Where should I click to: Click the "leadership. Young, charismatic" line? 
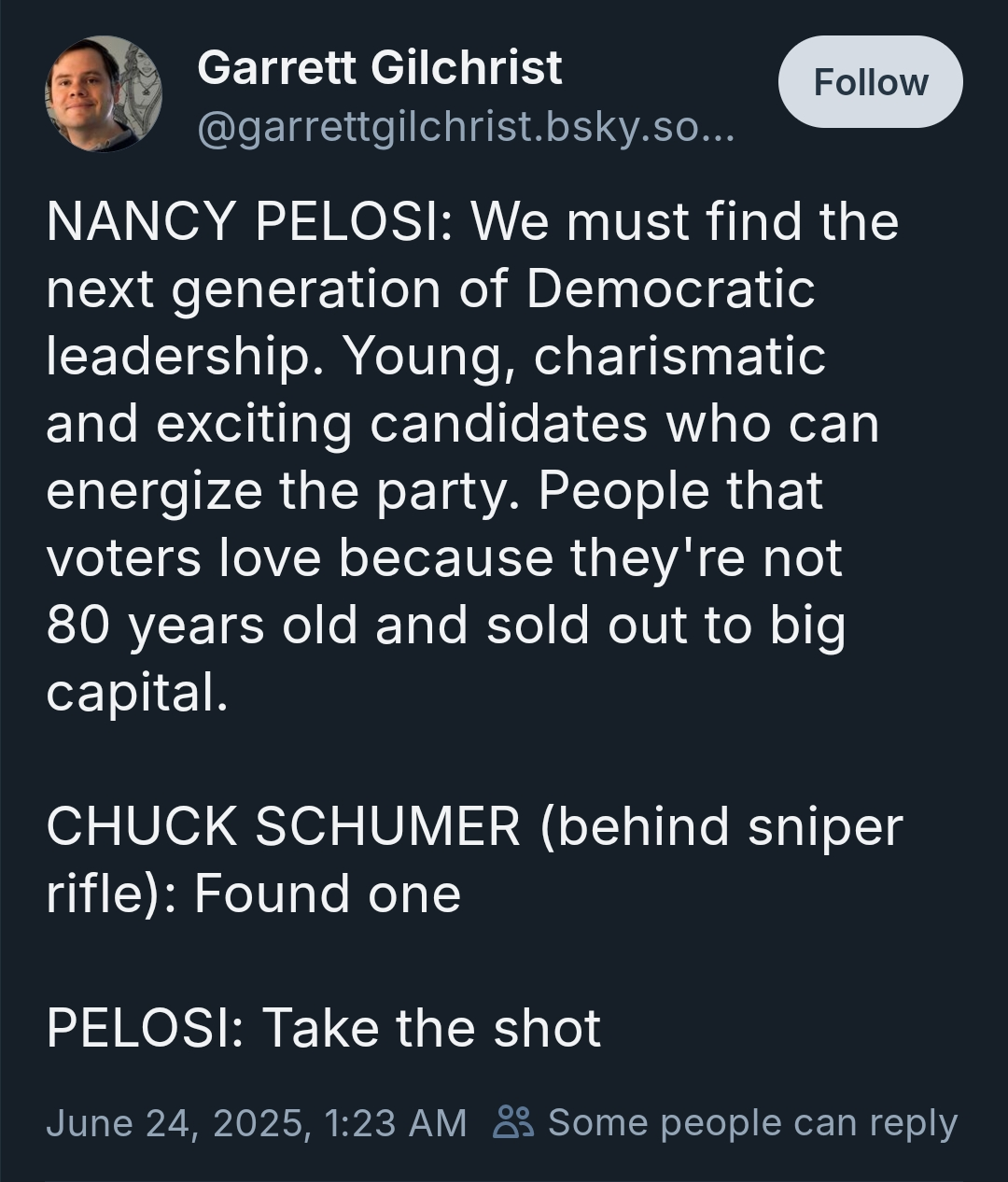436,357
